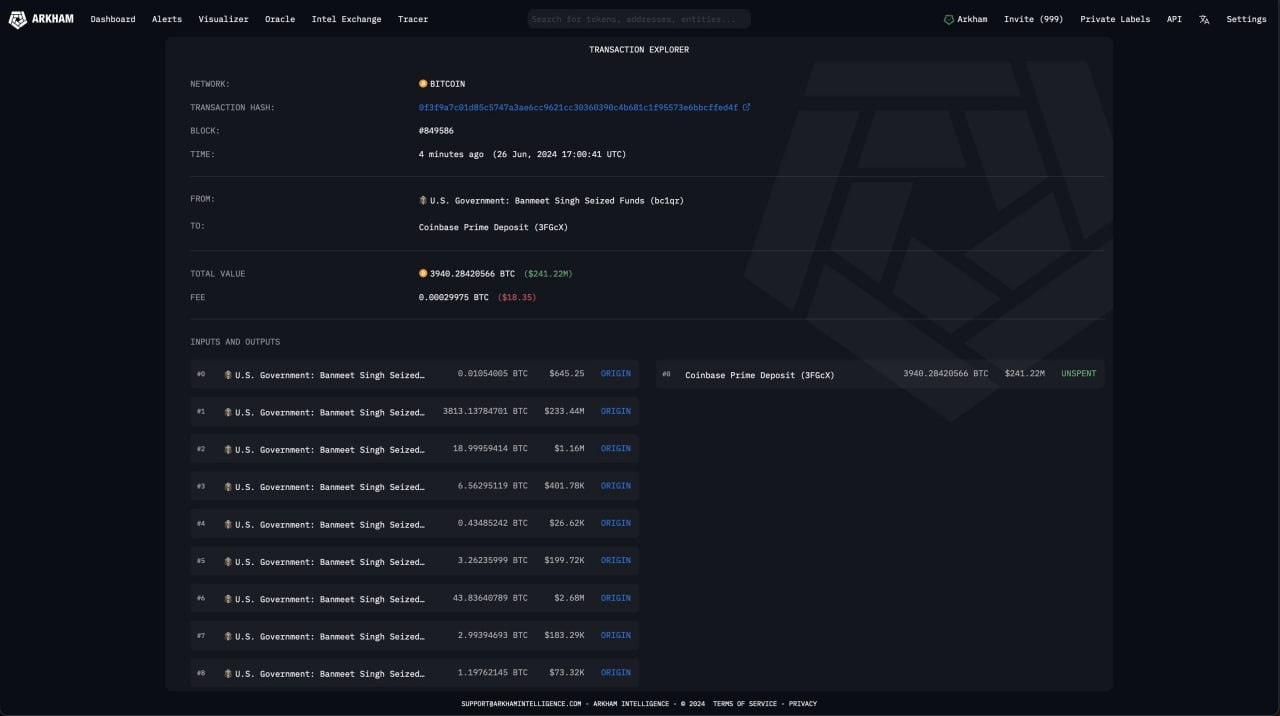Click ORIGIN on input #0
Screen dimensions: 1280x716
click(616, 373)
